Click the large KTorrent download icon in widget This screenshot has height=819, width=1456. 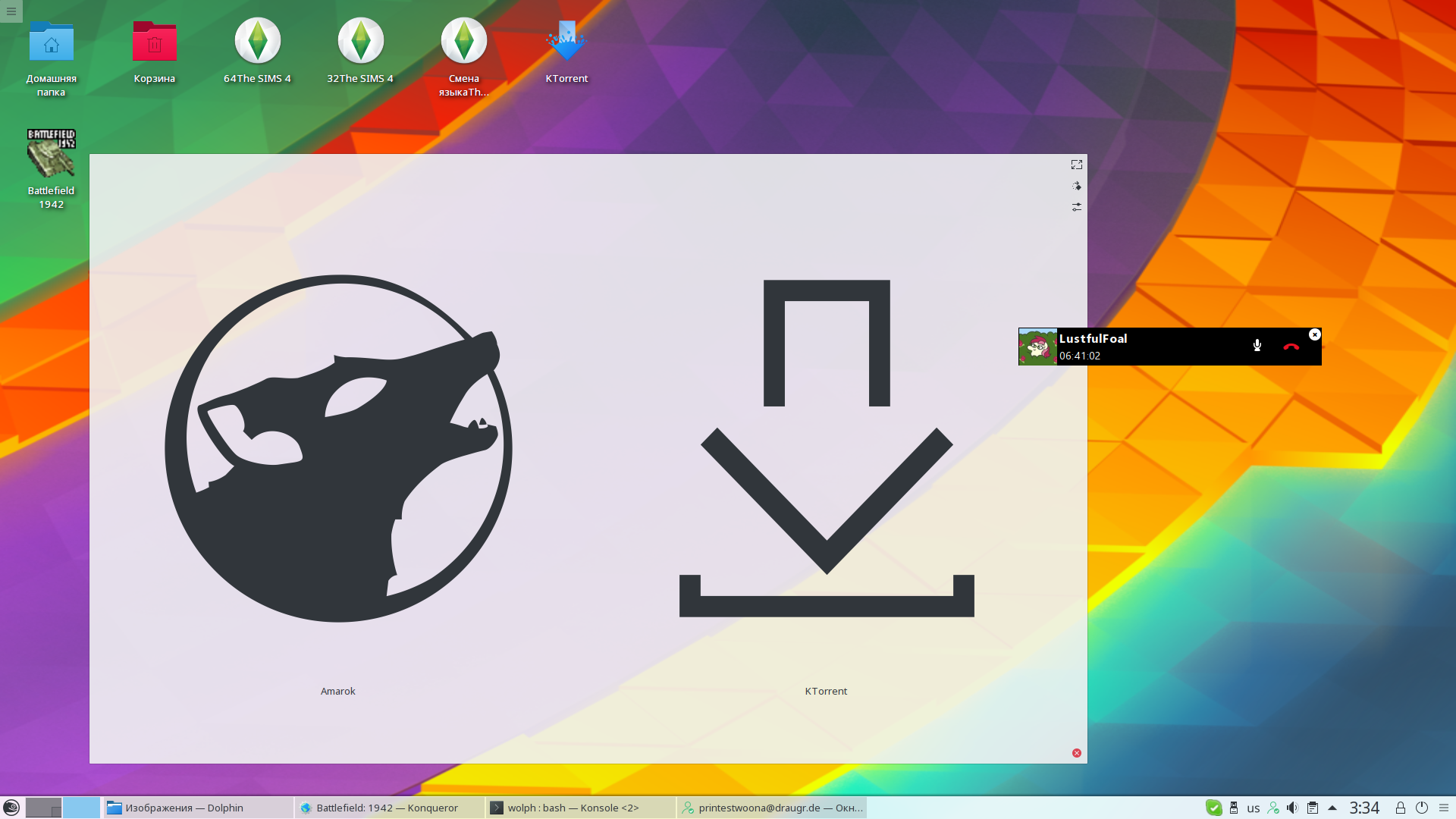pyautogui.click(x=827, y=448)
